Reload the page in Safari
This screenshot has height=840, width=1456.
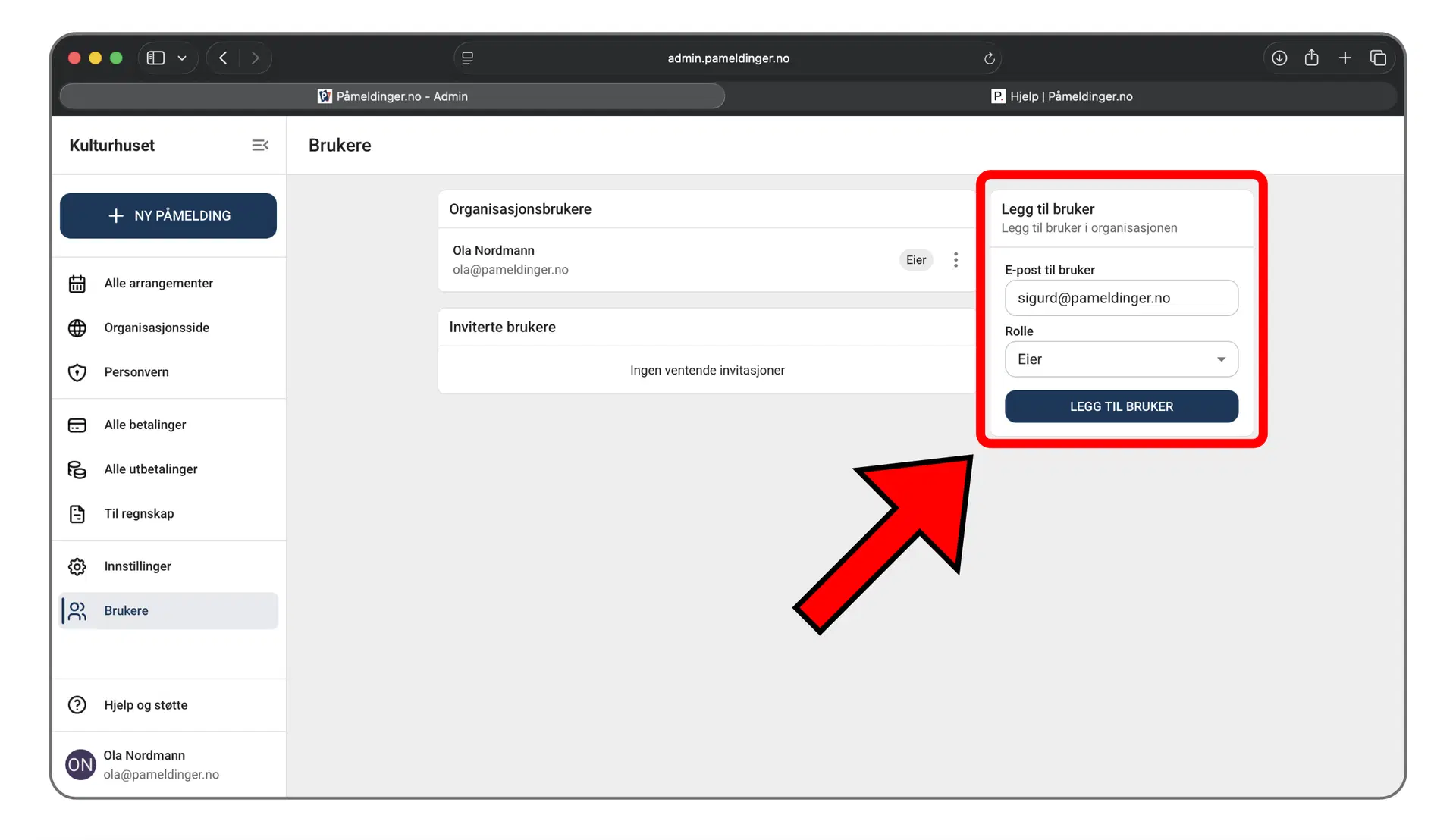coord(989,58)
